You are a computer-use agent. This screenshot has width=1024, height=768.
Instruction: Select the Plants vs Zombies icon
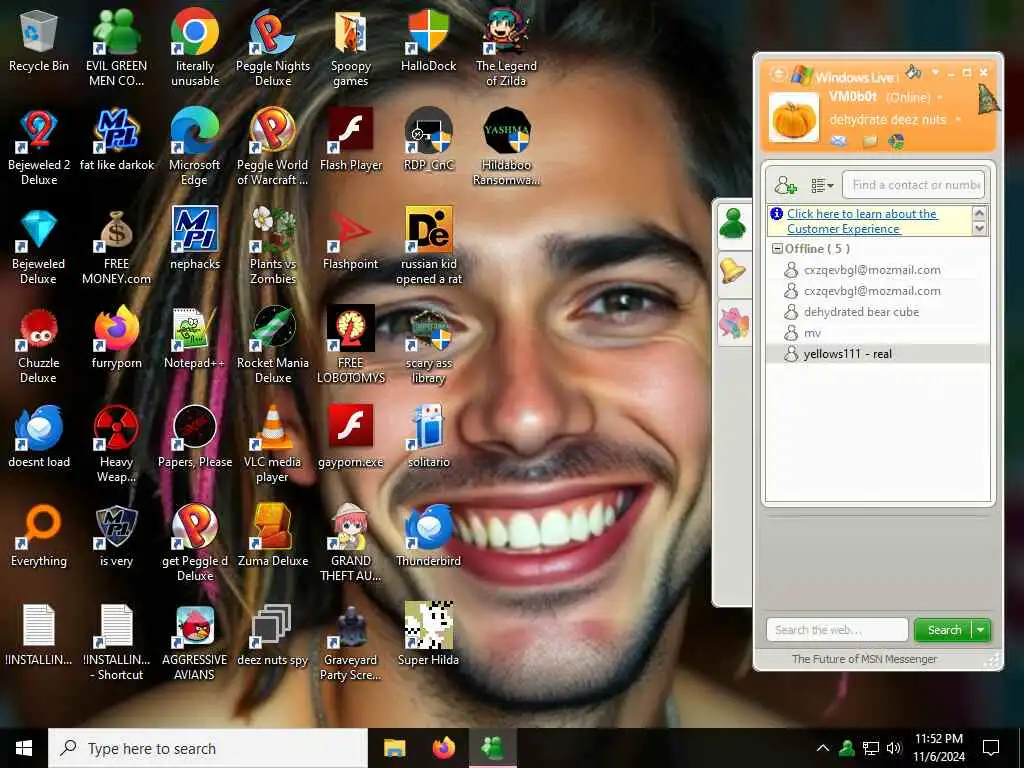tap(273, 246)
